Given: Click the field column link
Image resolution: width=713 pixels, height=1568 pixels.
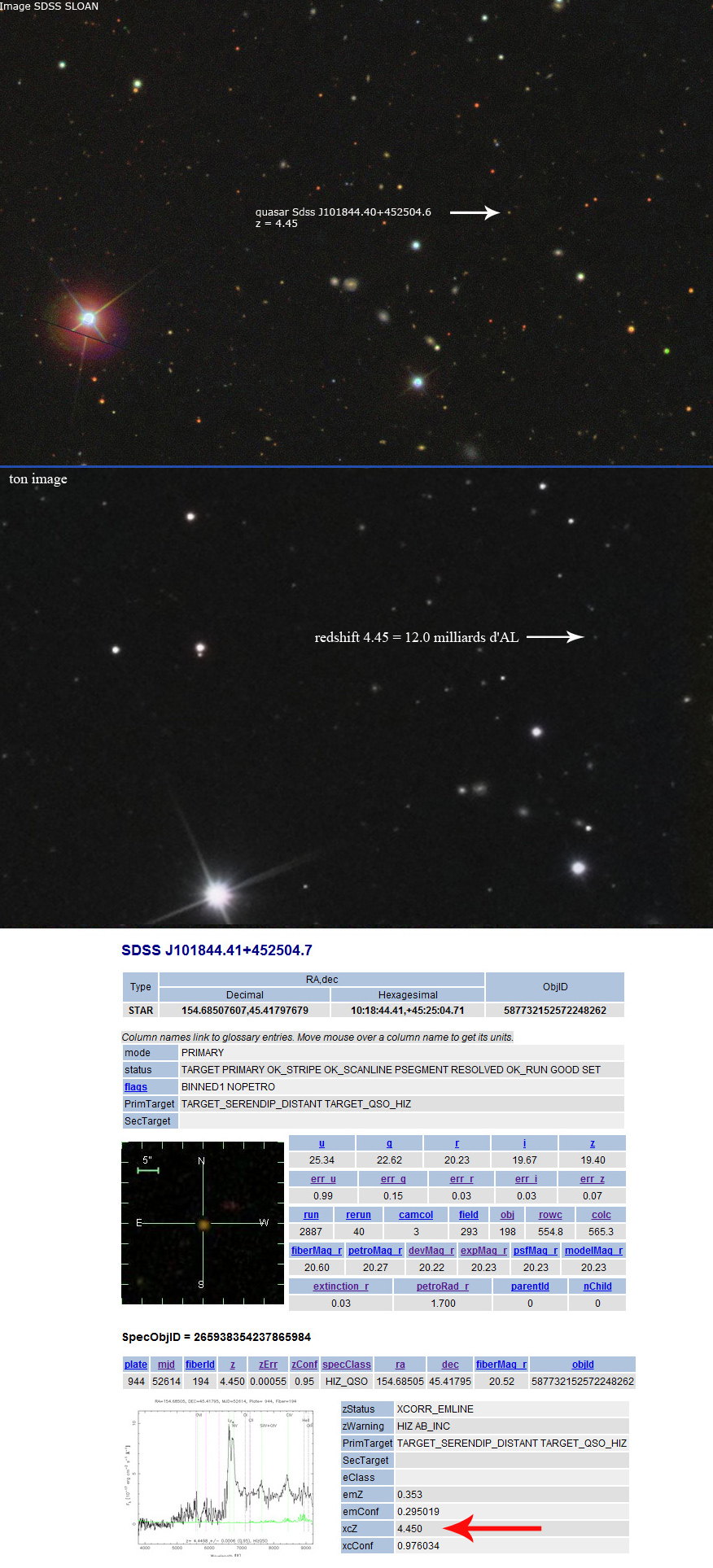Looking at the screenshot, I should (x=469, y=1215).
